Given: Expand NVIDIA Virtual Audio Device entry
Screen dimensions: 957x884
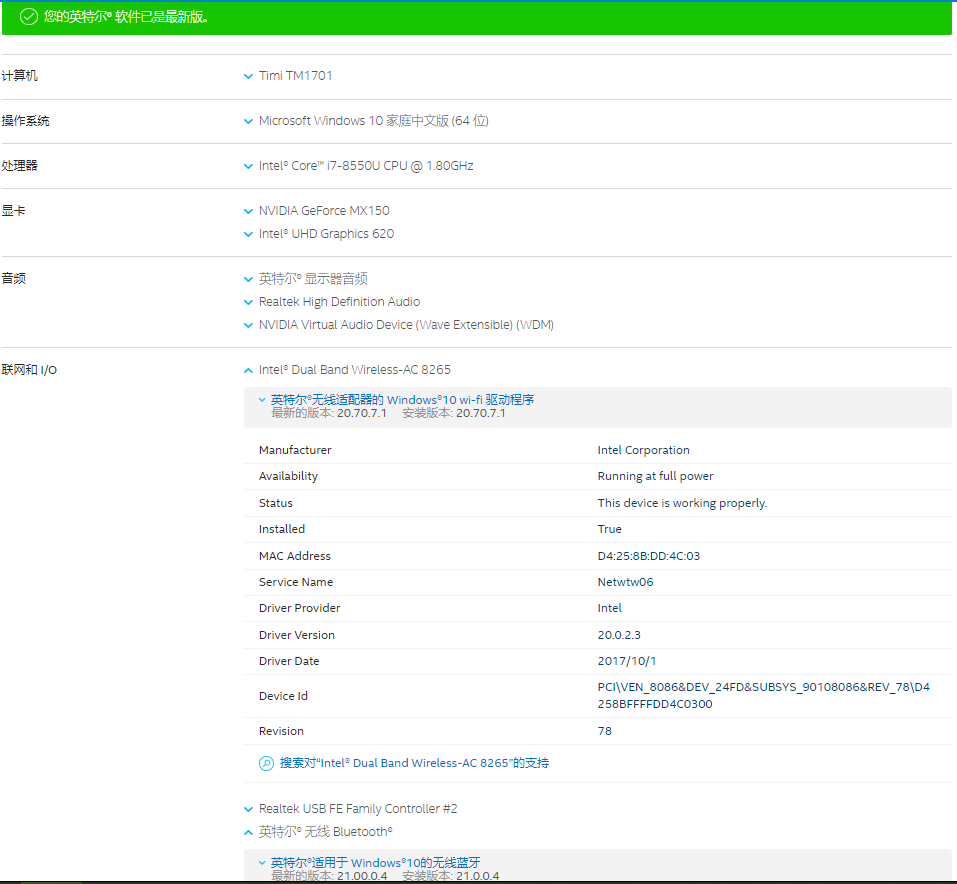Looking at the screenshot, I should coord(248,325).
